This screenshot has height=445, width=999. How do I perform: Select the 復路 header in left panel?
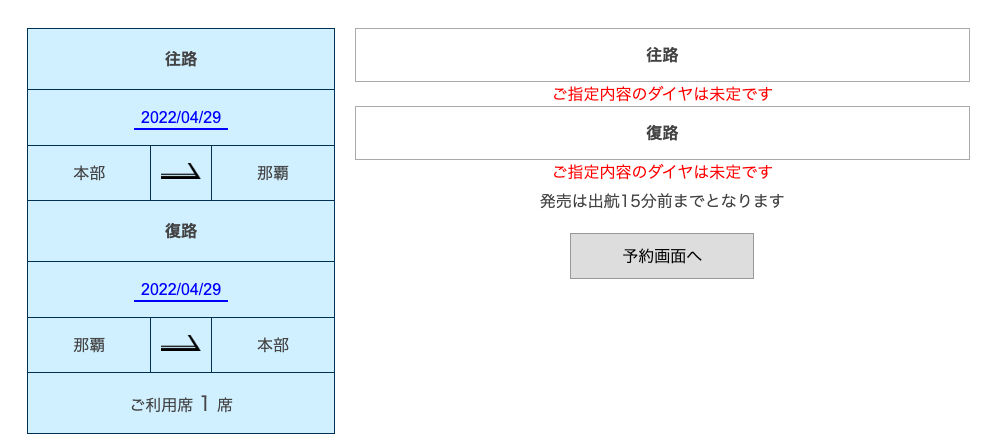pyautogui.click(x=181, y=231)
